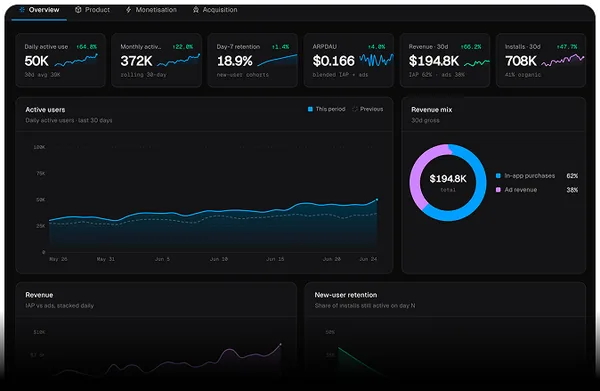Viewport: 600px width, 391px height.
Task: Click the 62% value for In-app purchases
Action: [572, 176]
